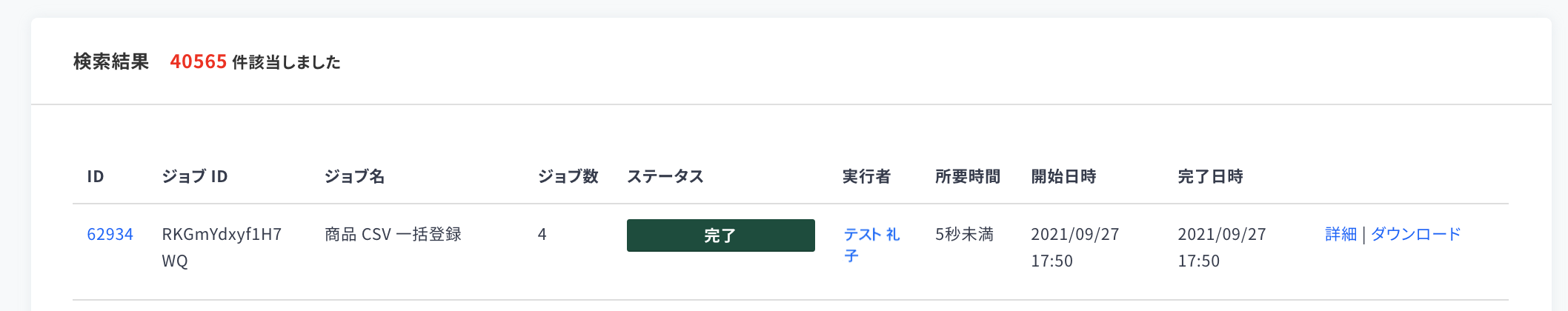The width and height of the screenshot is (1568, 311).
Task: Click the 5秒未満 duration cell
Action: (964, 235)
